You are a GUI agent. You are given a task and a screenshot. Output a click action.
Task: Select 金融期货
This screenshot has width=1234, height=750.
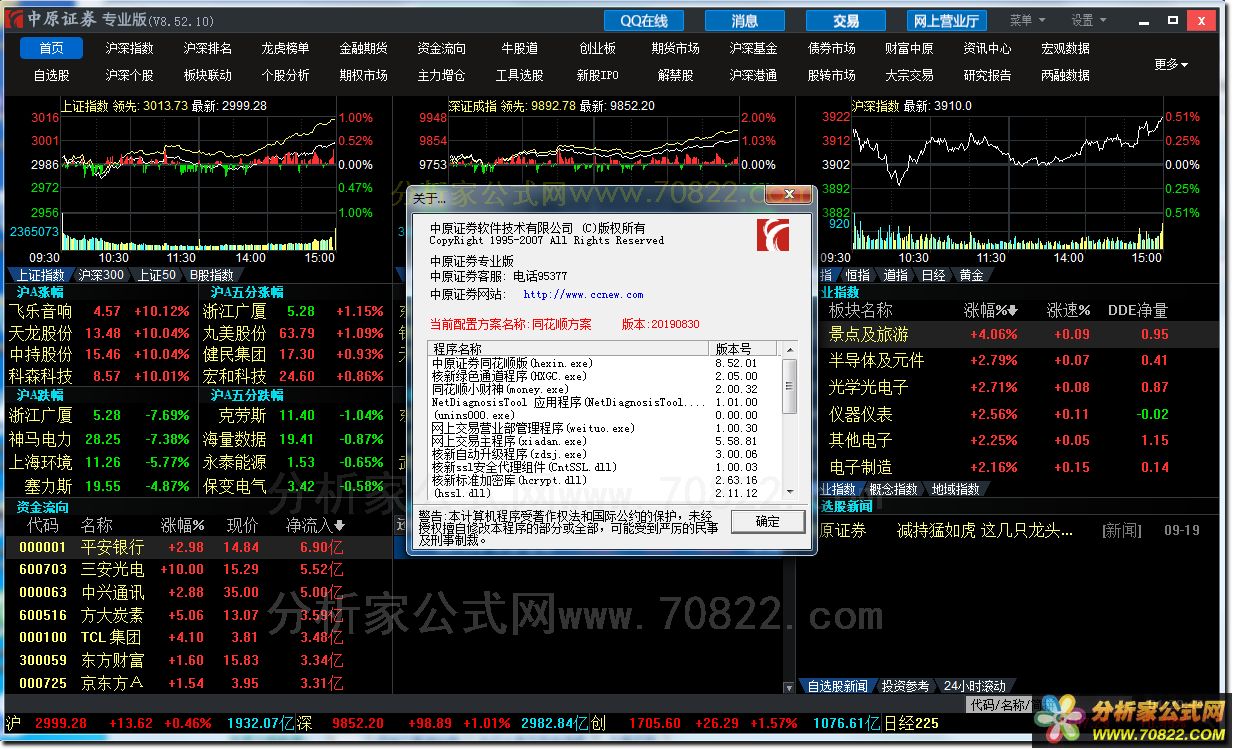[364, 48]
